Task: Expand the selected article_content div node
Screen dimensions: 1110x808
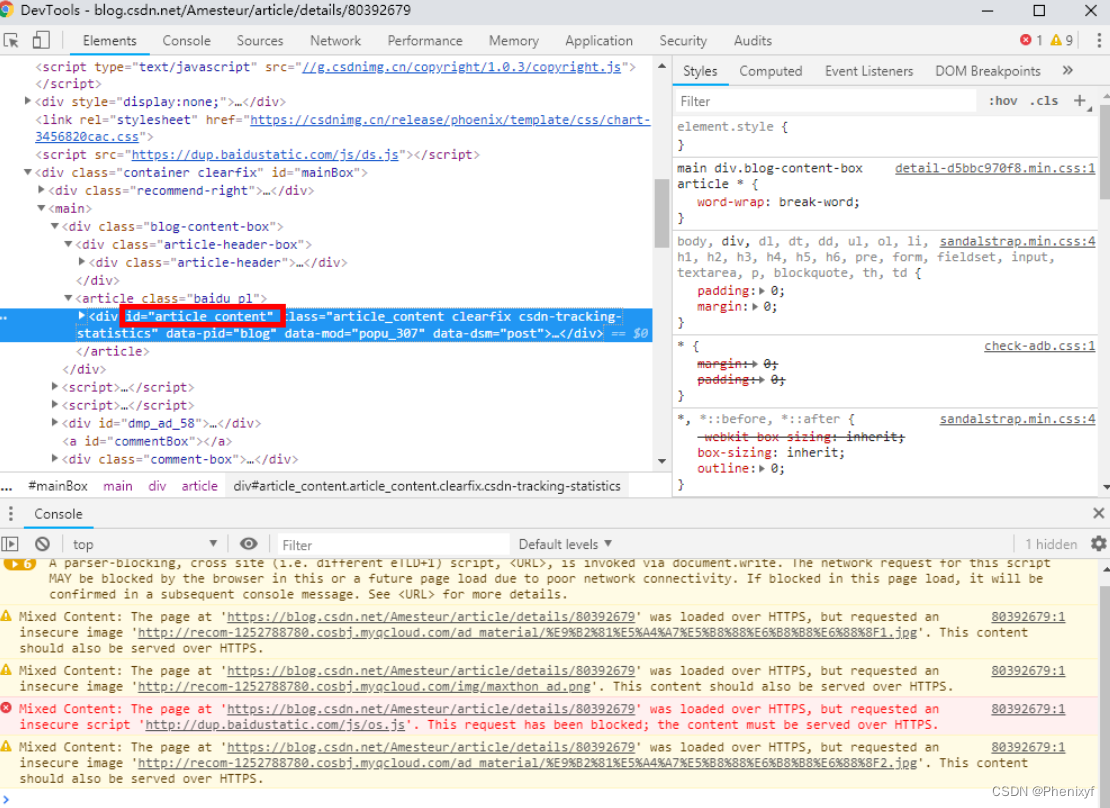Action: (81, 316)
